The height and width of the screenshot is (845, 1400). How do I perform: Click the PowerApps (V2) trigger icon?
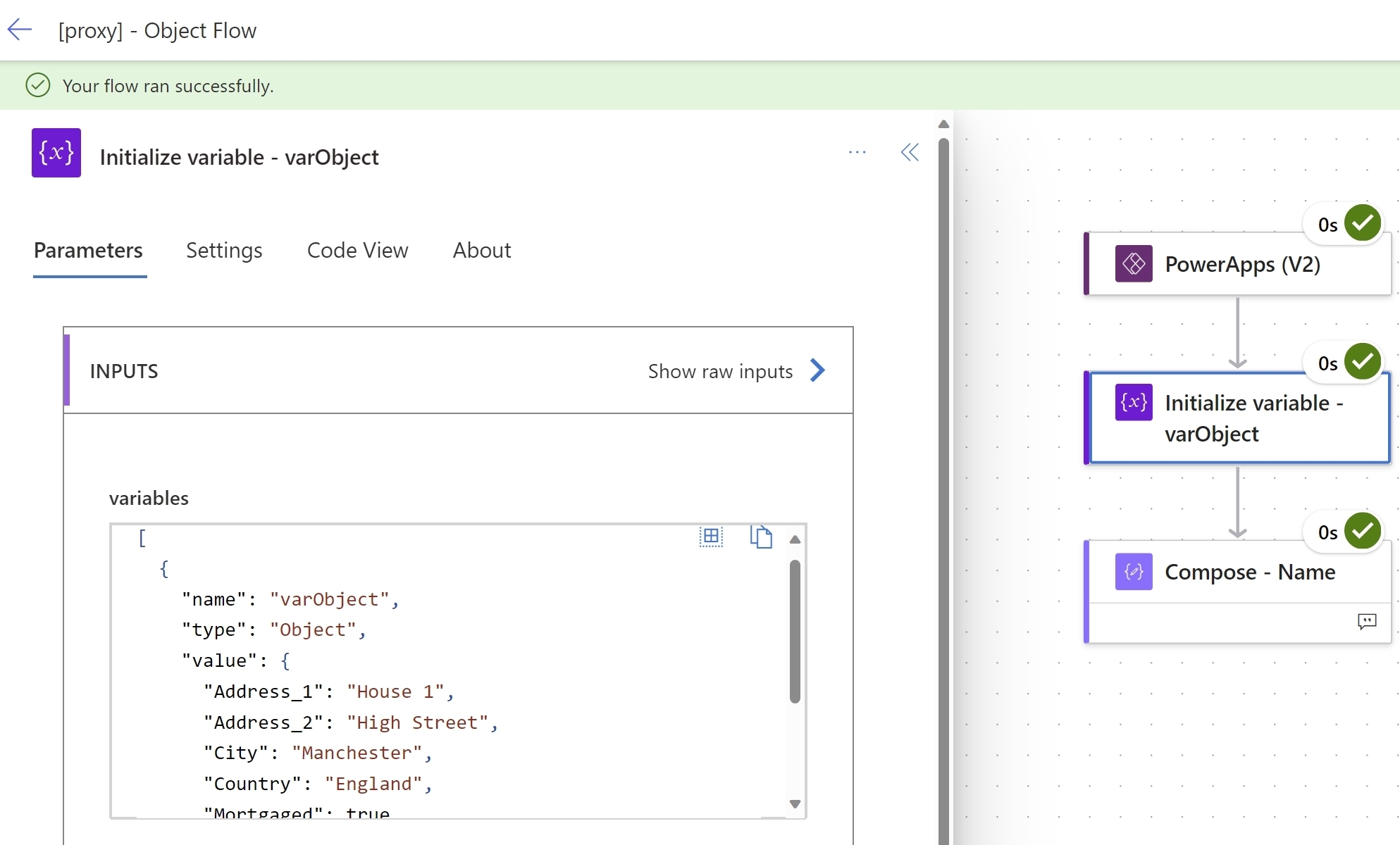click(x=1132, y=263)
